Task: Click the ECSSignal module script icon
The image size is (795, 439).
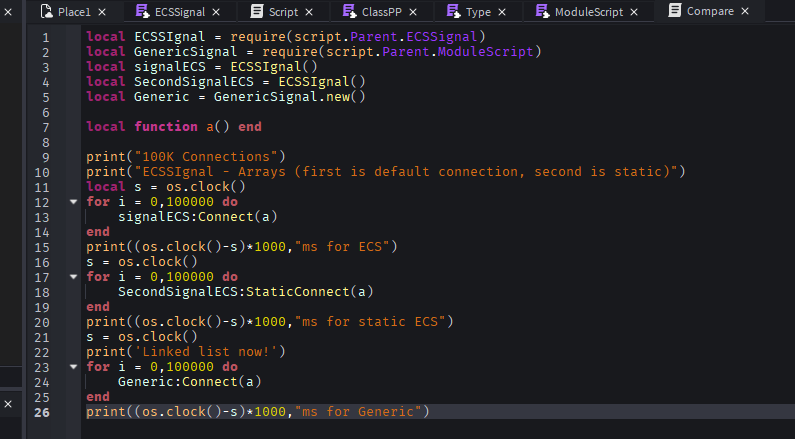Action: [142, 11]
